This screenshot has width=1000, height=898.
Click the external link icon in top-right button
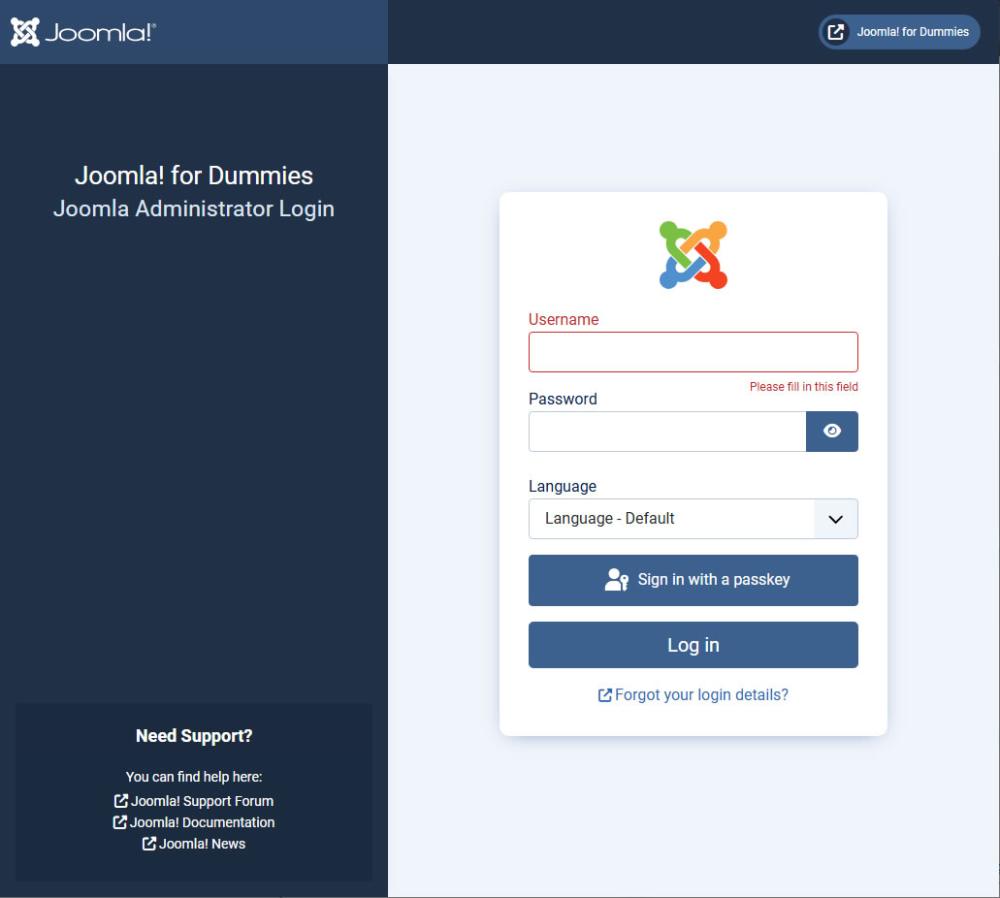click(x=835, y=32)
